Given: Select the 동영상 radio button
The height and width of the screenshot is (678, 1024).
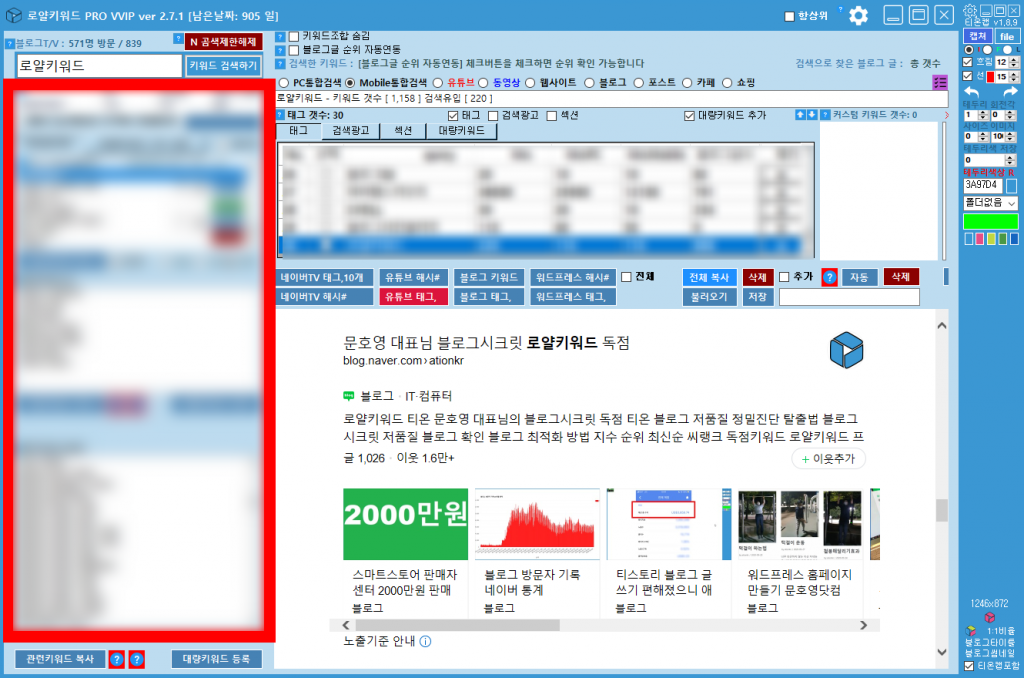Looking at the screenshot, I should [x=483, y=83].
